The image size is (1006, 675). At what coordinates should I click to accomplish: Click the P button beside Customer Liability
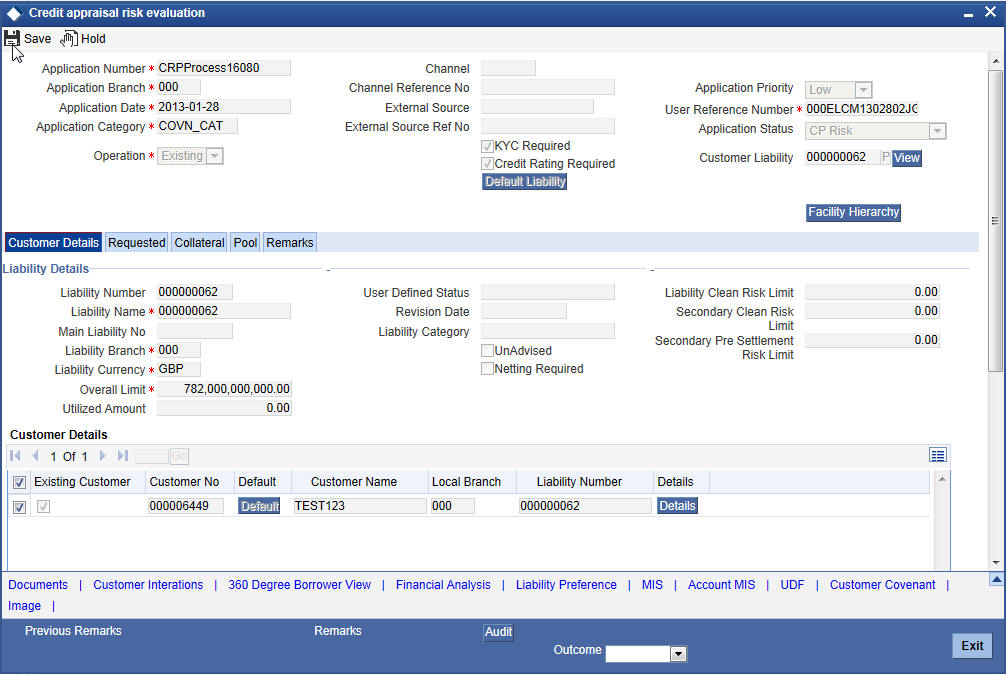[x=885, y=157]
